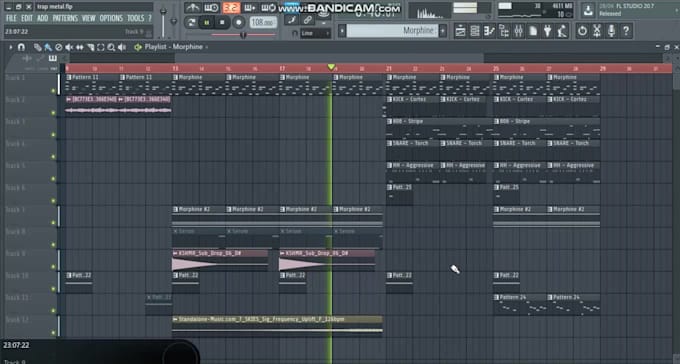Open the Morphine pattern selector
Screen dimensions: 680x364
392,31
